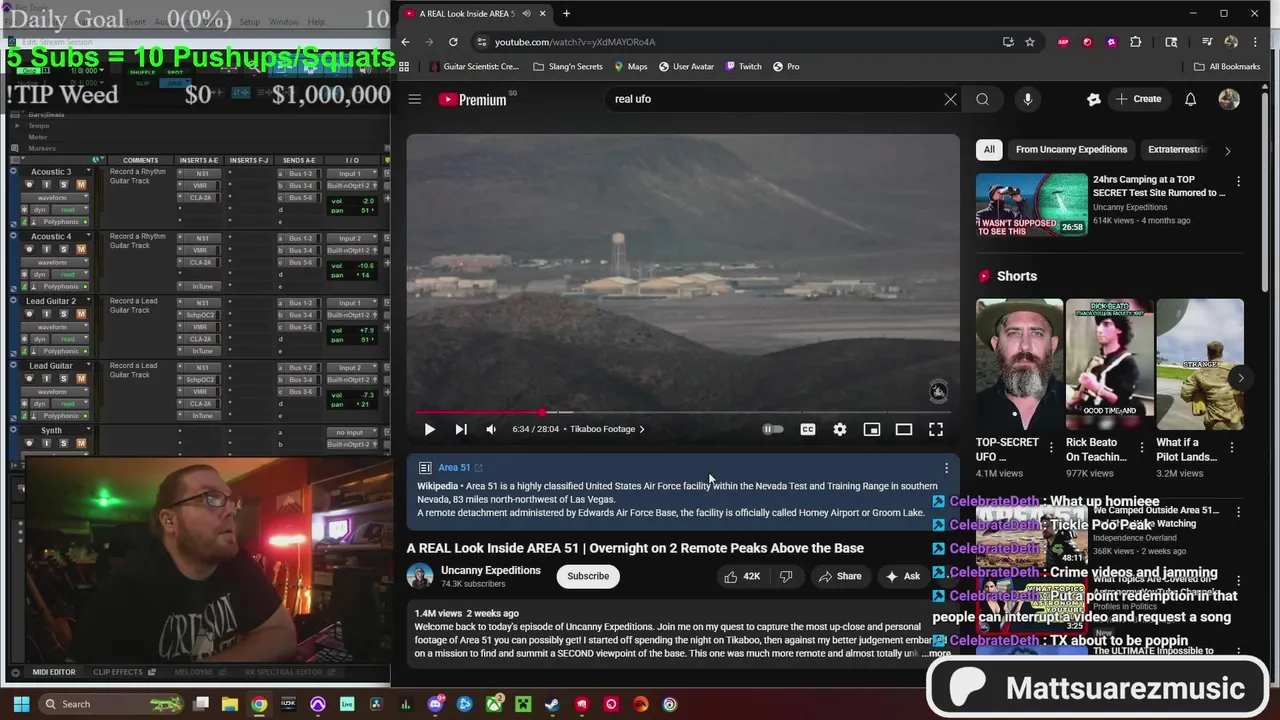Open options for 24hrs Camping video

point(1238,181)
